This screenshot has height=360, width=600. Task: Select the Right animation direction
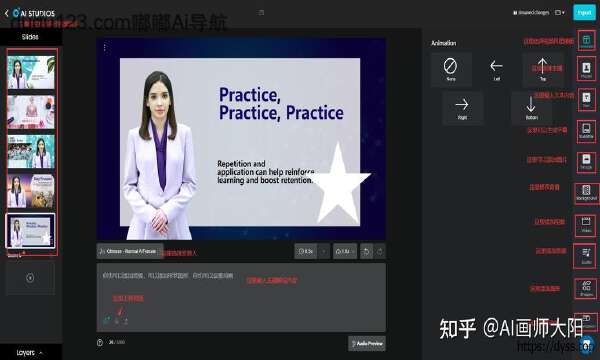(x=462, y=108)
